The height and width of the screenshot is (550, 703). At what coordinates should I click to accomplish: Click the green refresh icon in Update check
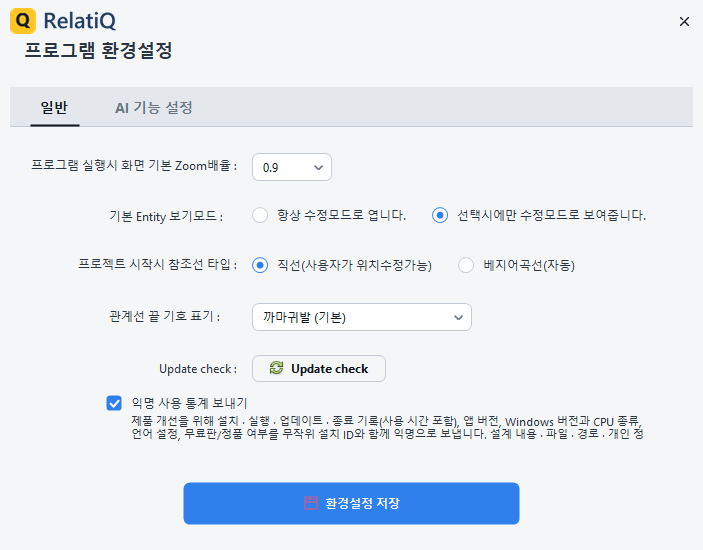[x=276, y=368]
